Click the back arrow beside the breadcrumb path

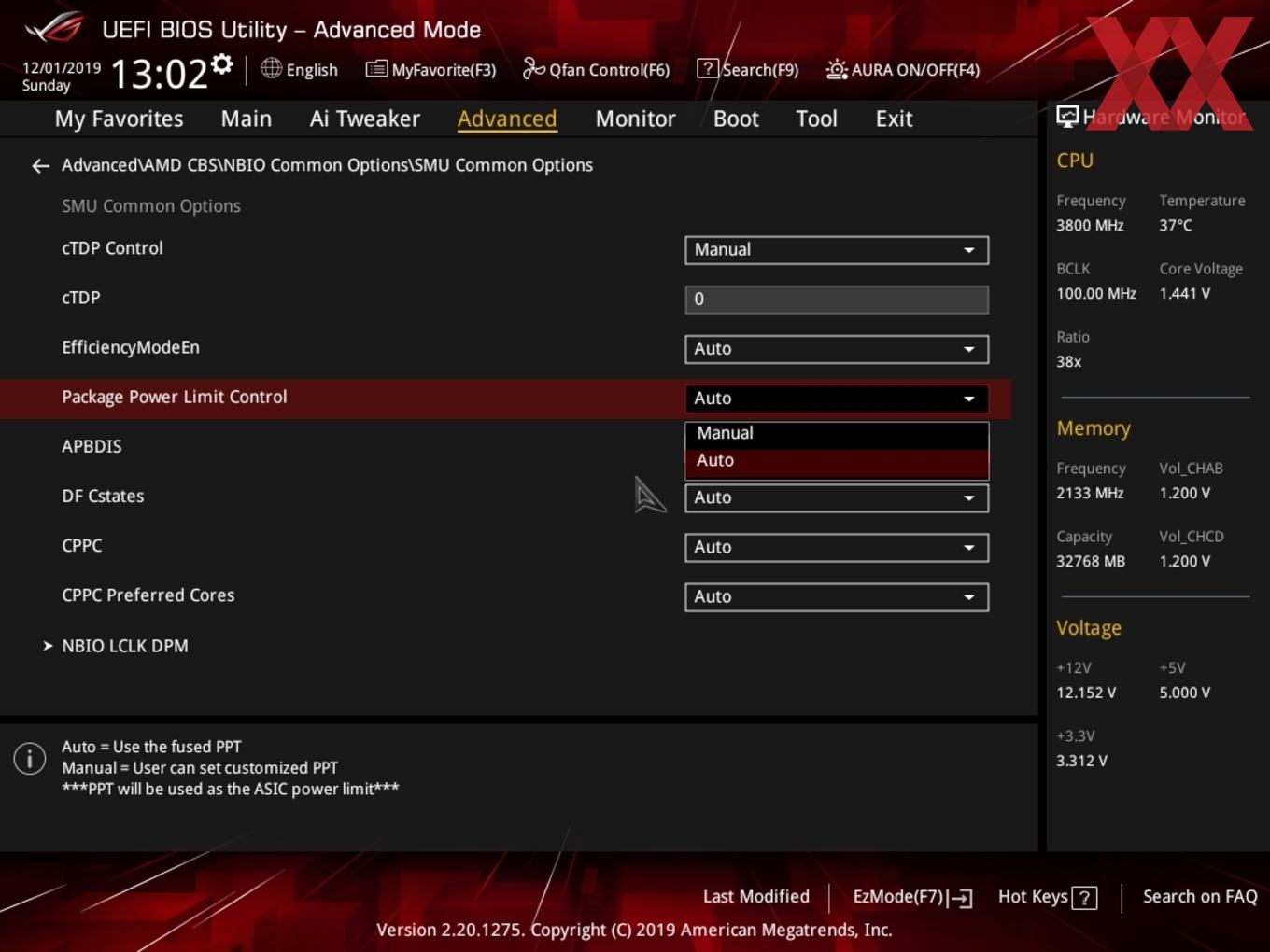40,166
